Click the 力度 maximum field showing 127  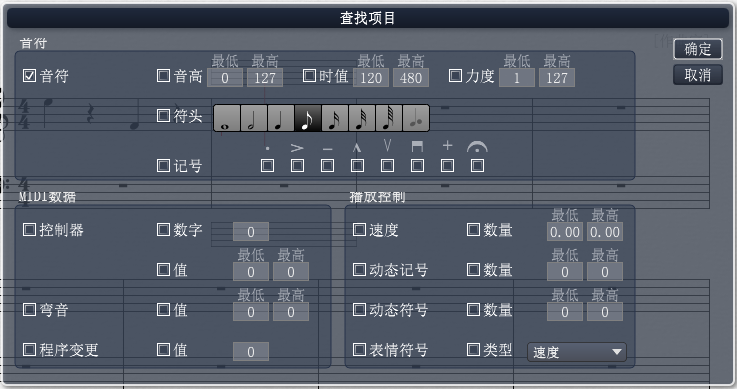pos(557,78)
